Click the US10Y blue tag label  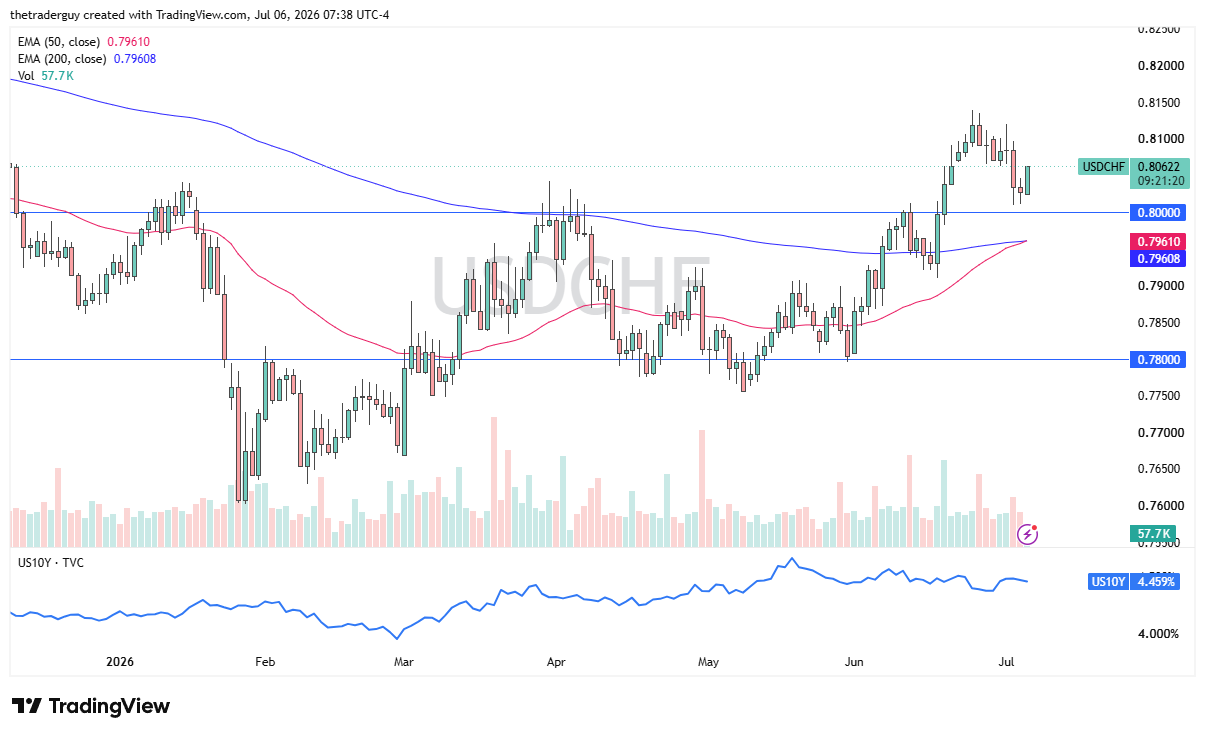tap(1108, 581)
